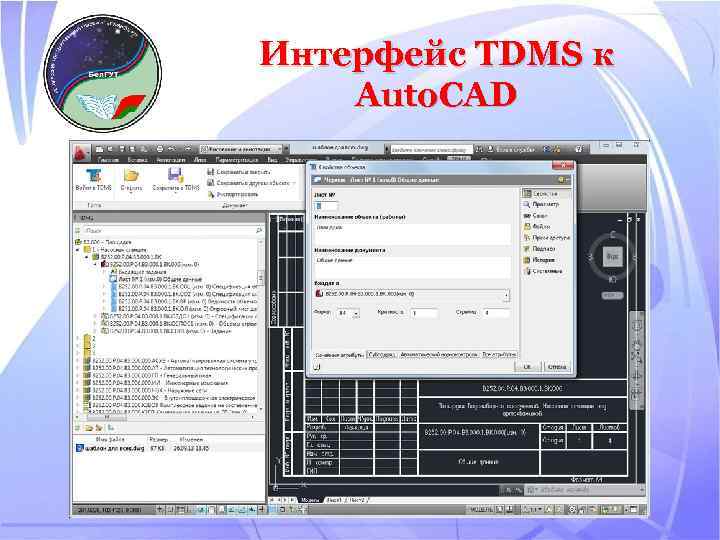Open Связи section in dialog sidebar
Viewport: 720px width, 540px height.
point(535,215)
